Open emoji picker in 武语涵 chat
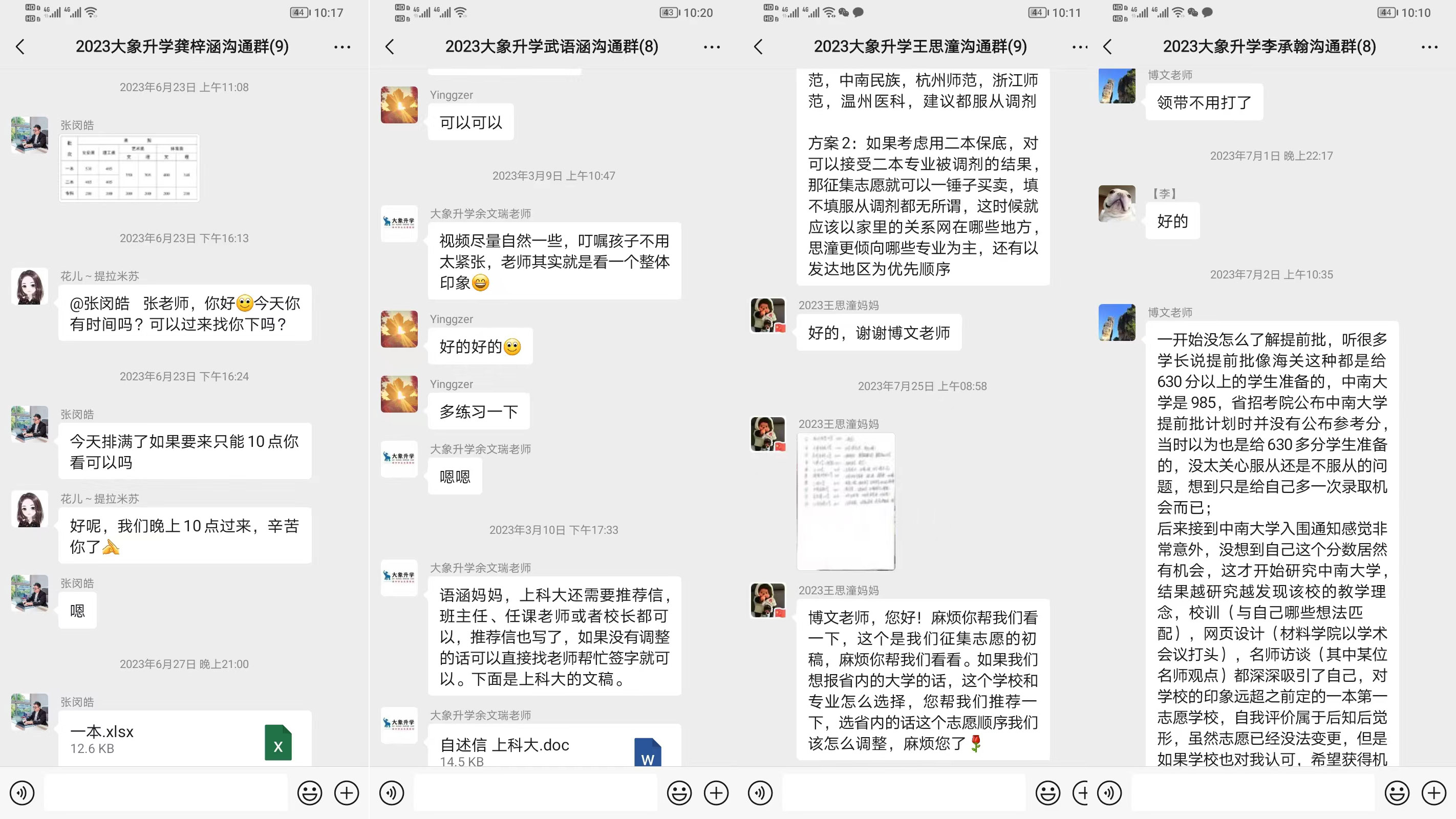1456x819 pixels. click(x=679, y=793)
